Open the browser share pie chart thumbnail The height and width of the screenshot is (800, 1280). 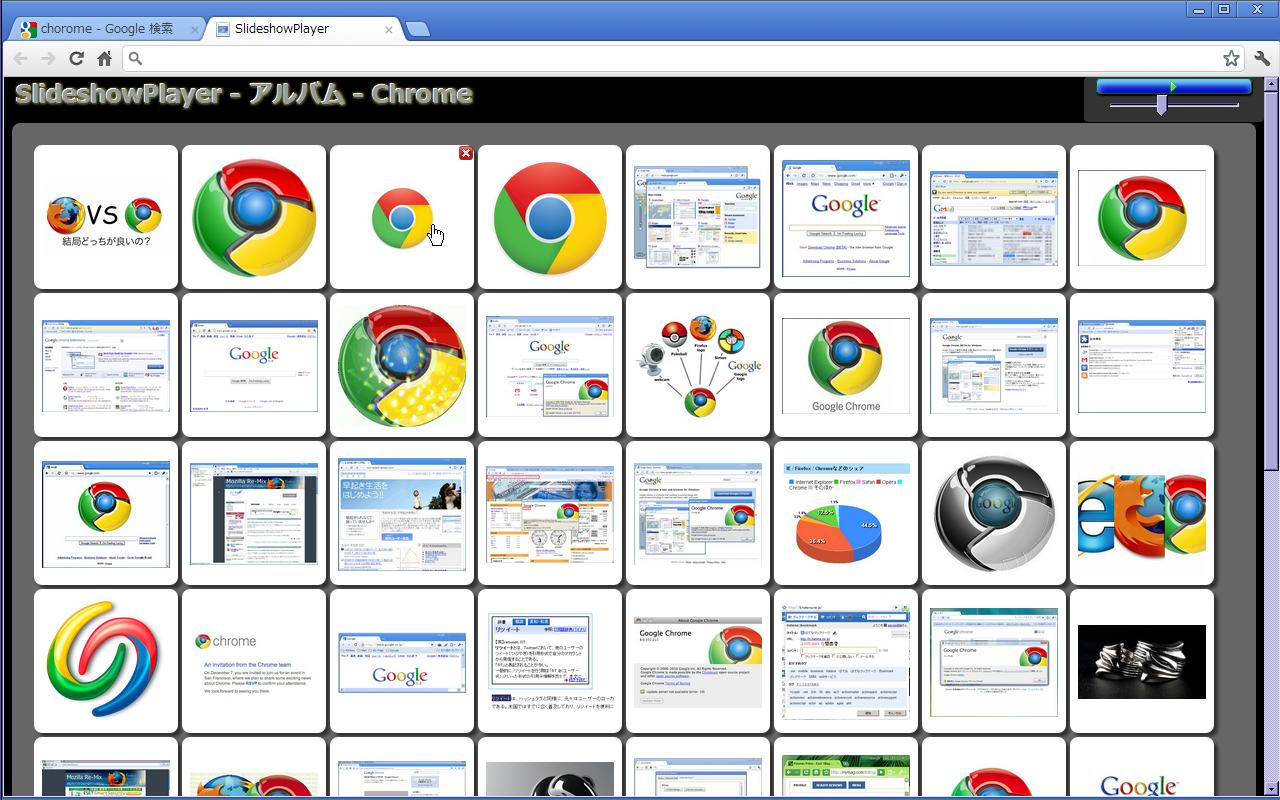click(846, 513)
